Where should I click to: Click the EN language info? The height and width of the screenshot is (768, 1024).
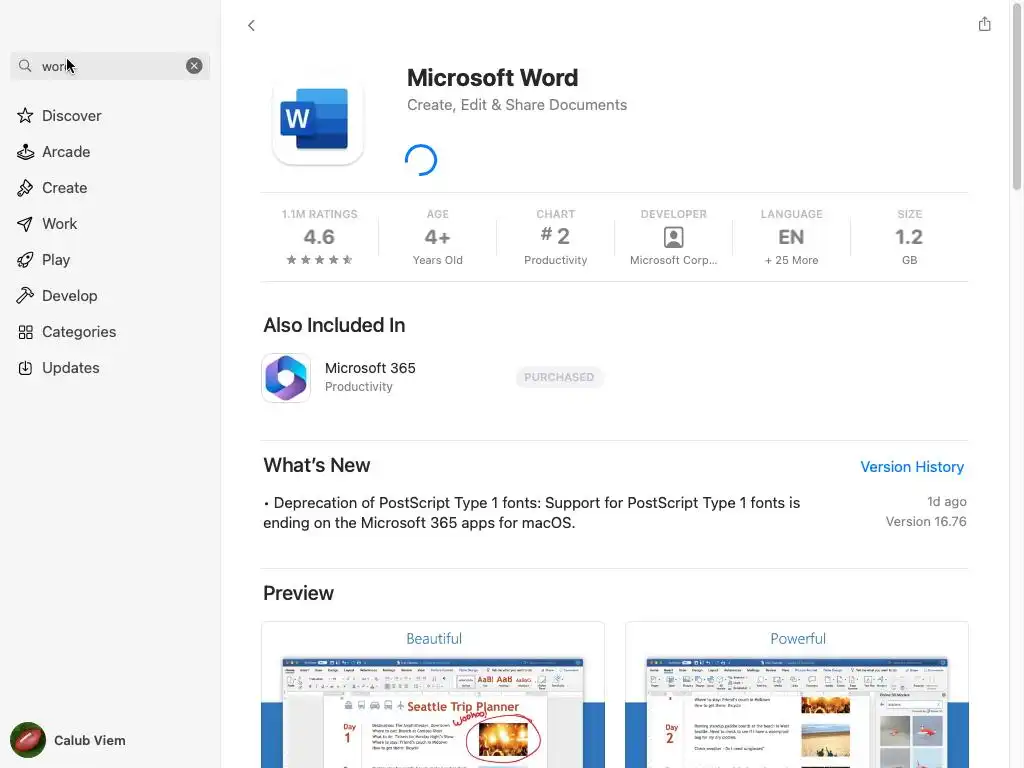(791, 236)
